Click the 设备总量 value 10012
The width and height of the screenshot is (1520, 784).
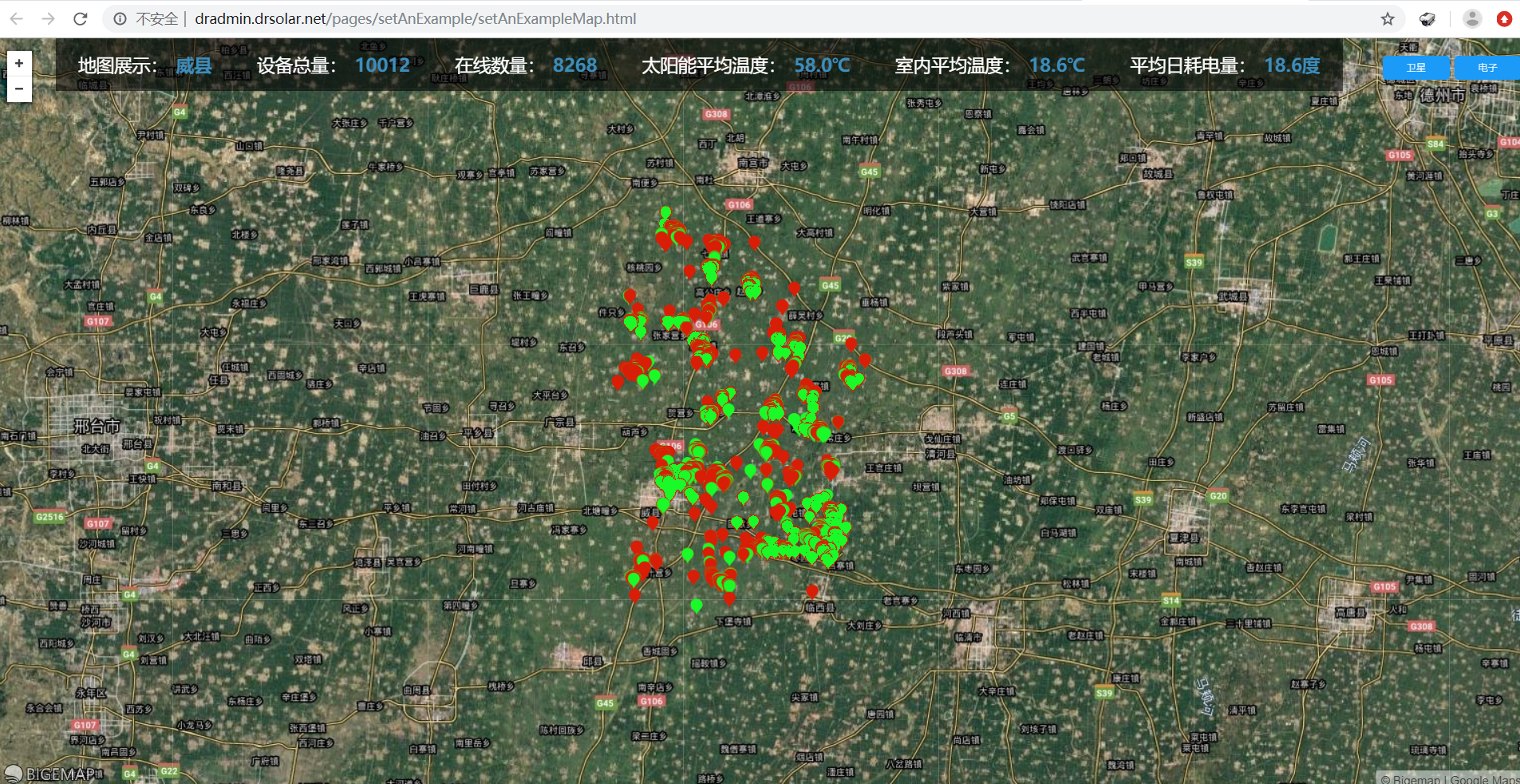click(382, 65)
